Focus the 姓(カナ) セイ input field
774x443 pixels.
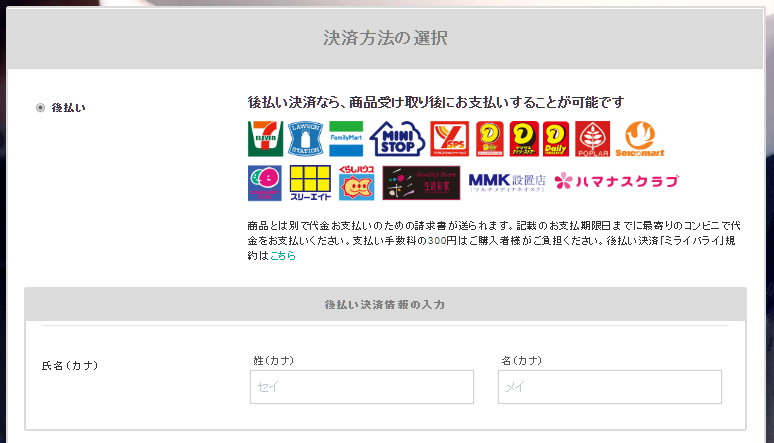[x=362, y=387]
